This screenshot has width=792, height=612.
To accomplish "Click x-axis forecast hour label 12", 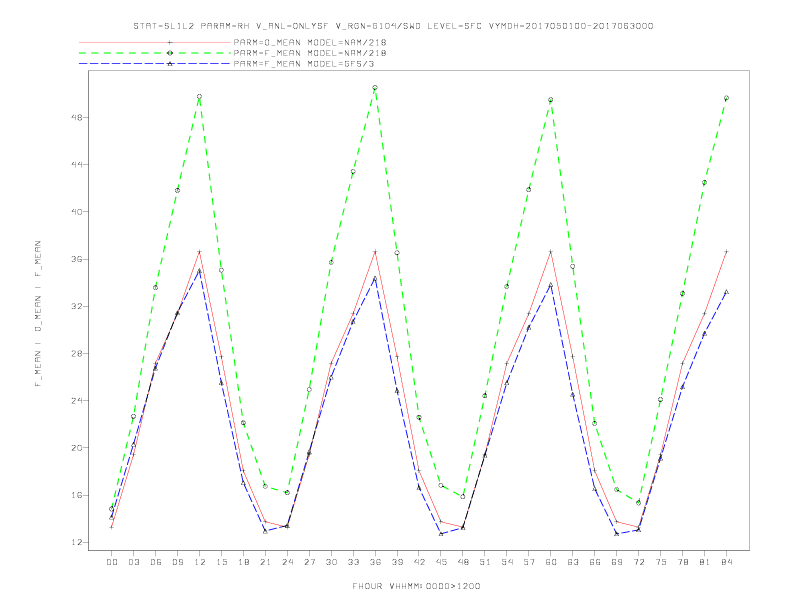I will 200,562.
